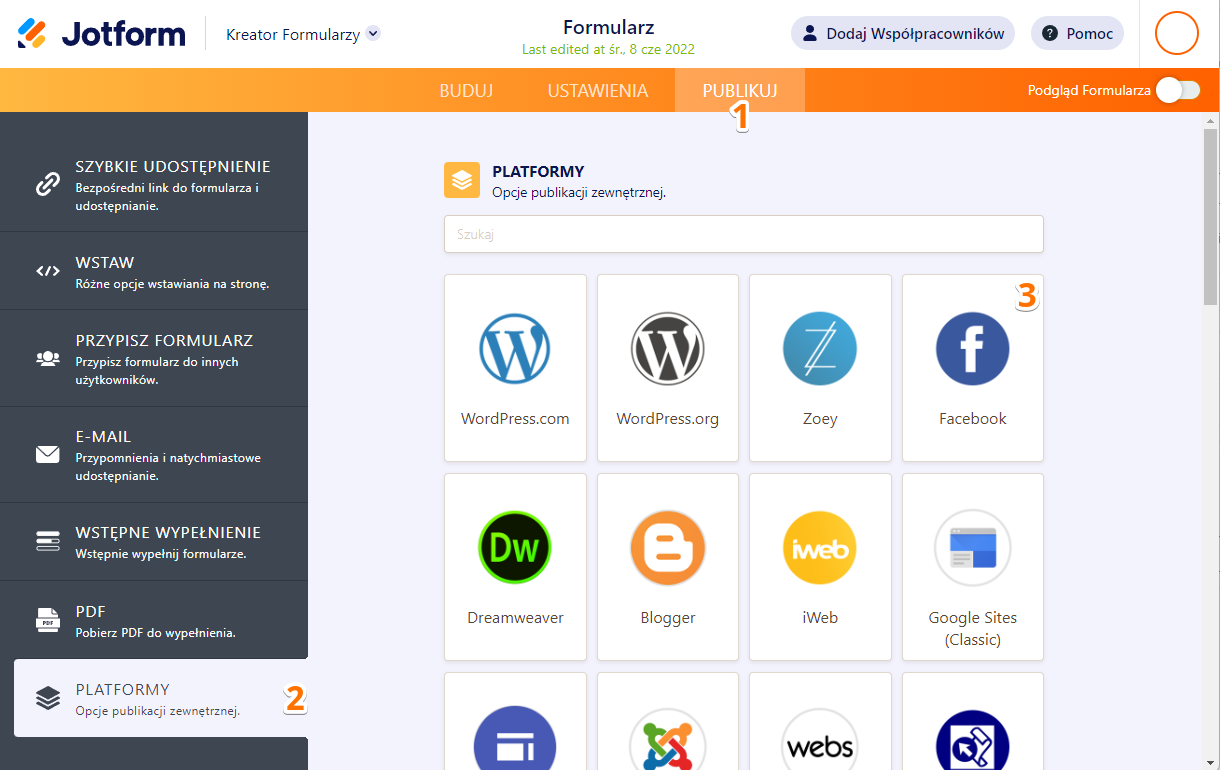This screenshot has width=1220, height=770.
Task: Open the Wstaw sidebar section
Action: pyautogui.click(x=154, y=271)
